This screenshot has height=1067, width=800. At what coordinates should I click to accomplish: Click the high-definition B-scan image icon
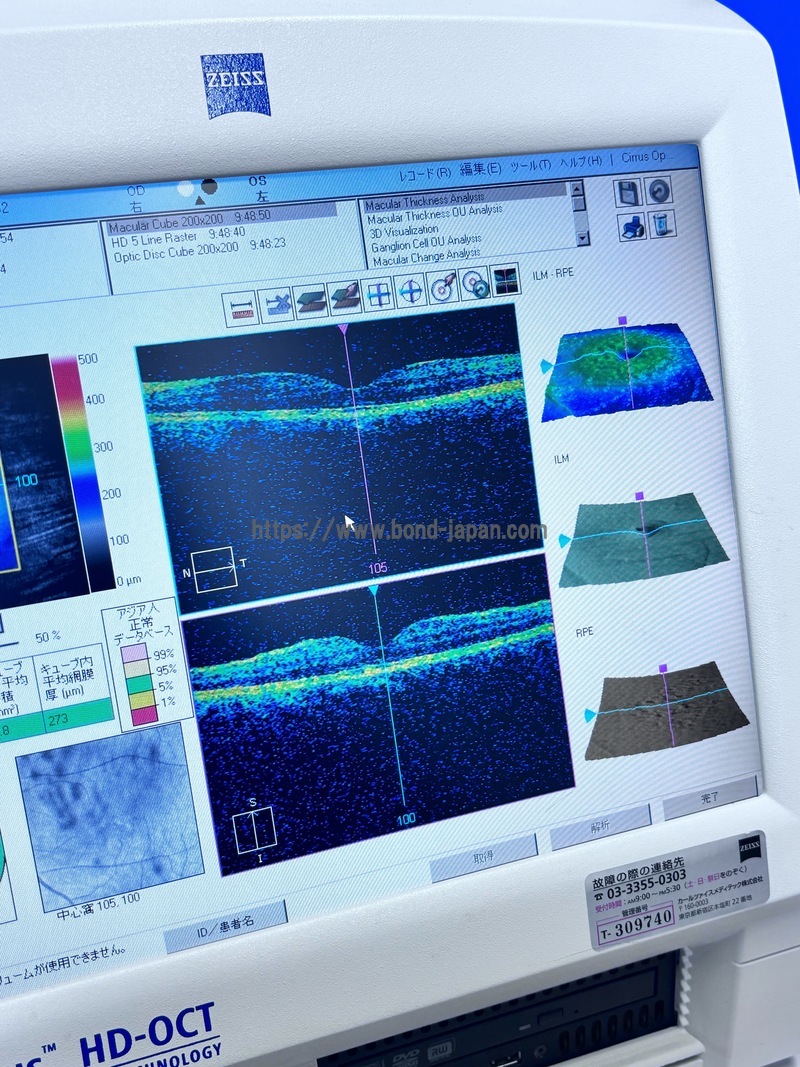505,280
